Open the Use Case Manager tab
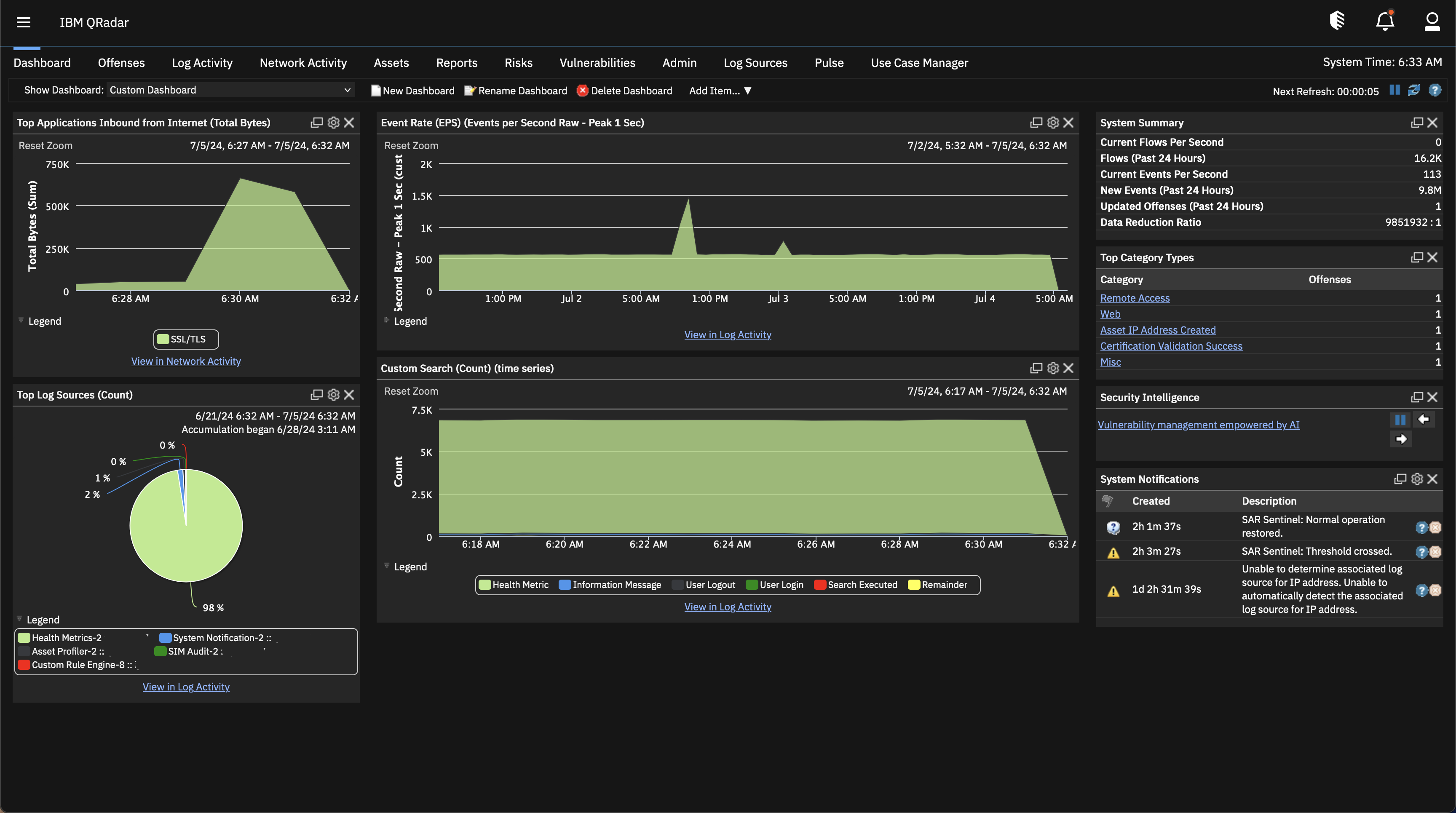The image size is (1456, 813). [x=920, y=63]
